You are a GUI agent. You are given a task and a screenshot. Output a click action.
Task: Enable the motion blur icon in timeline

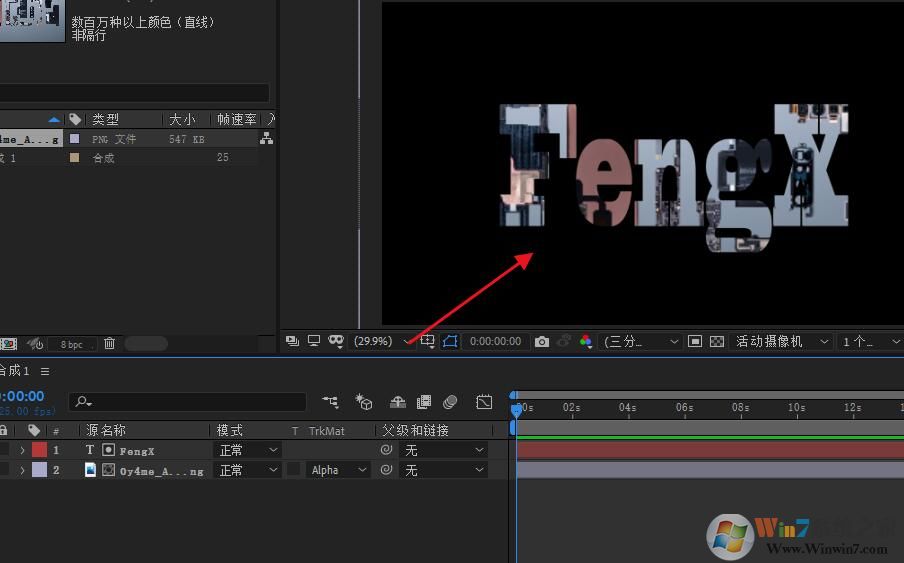pyautogui.click(x=450, y=402)
